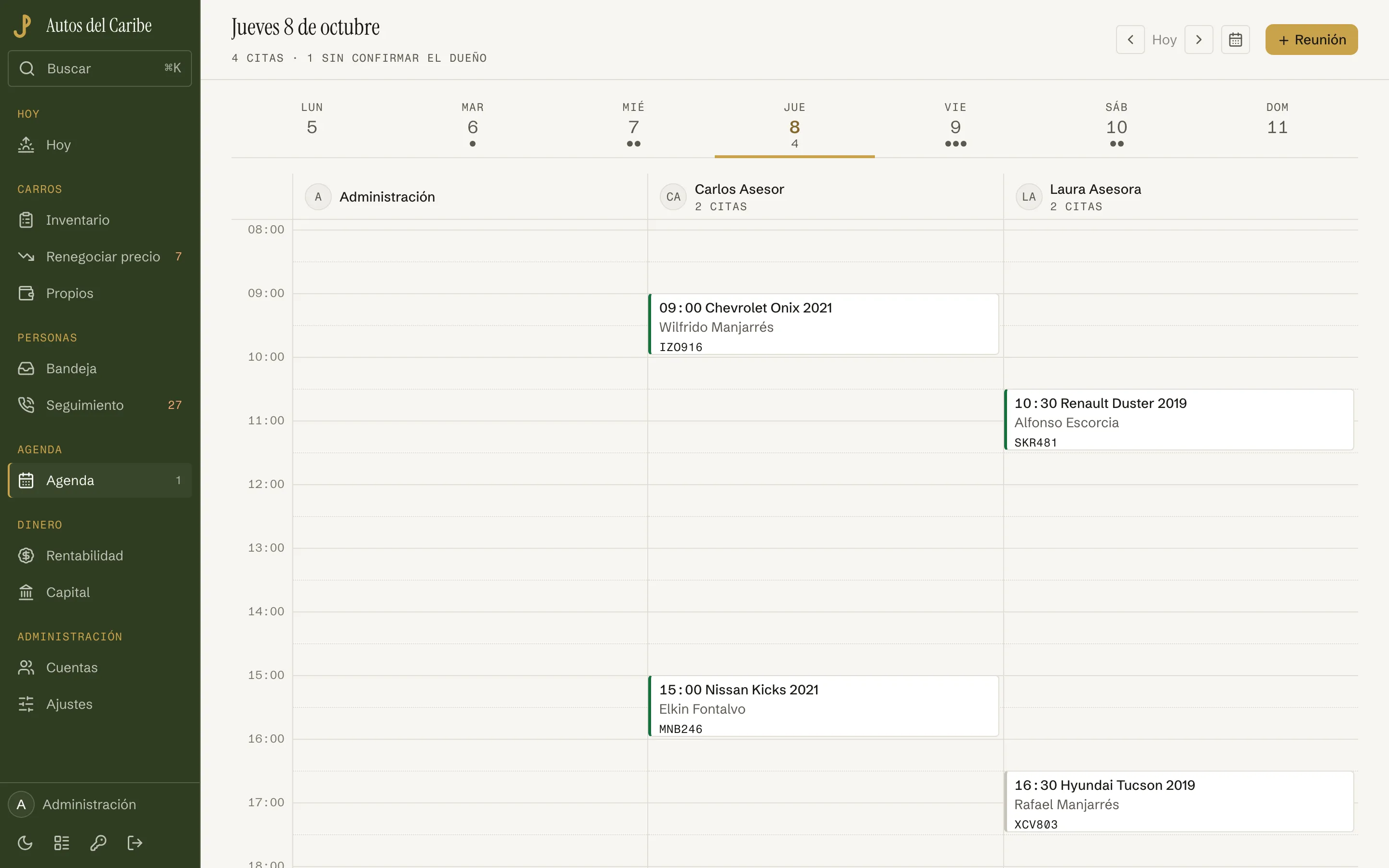Click the search magnifier icon
The image size is (1389, 868).
coord(27,68)
